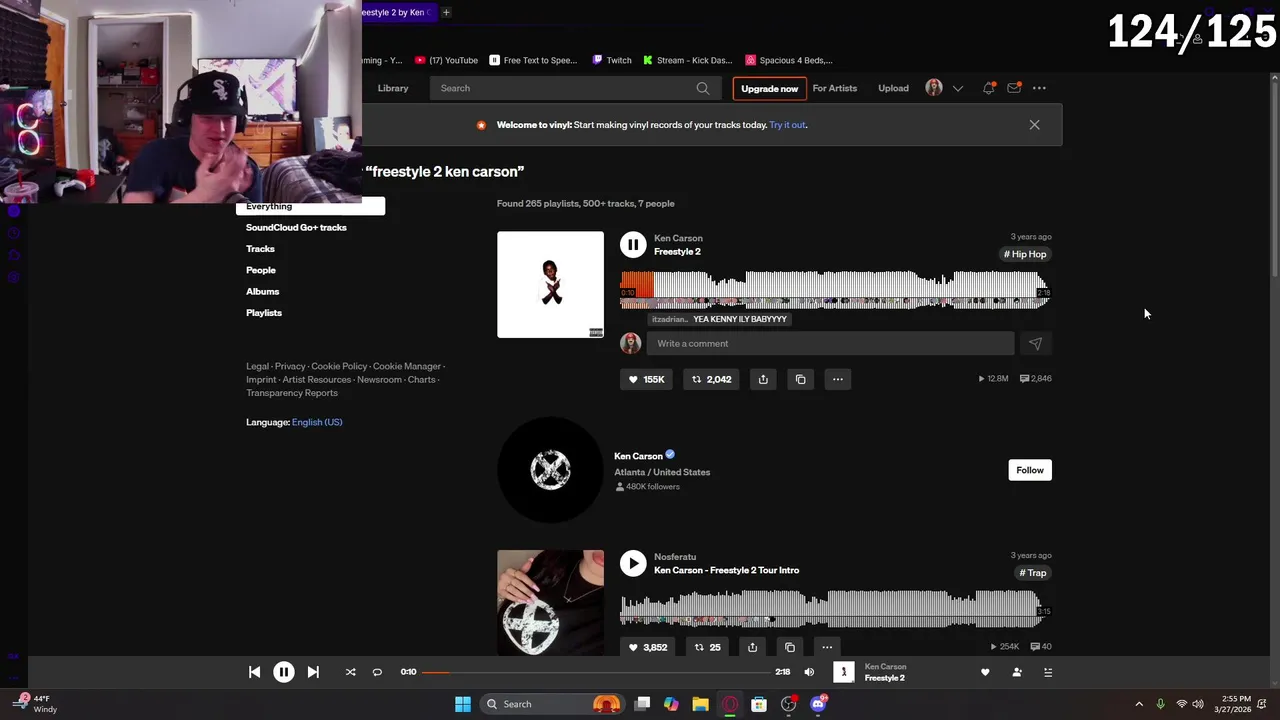
Task: Pause playback in bottom player bar
Action: click(x=284, y=672)
